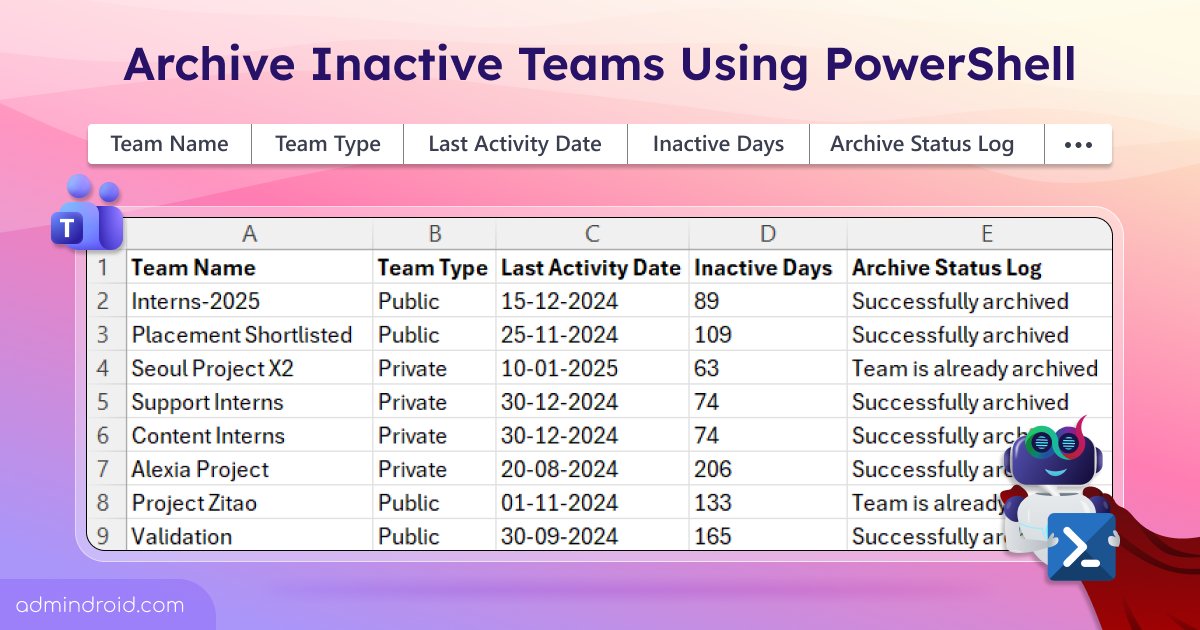Image resolution: width=1200 pixels, height=630 pixels.
Task: Select the Last Activity Date tab
Action: [x=515, y=144]
